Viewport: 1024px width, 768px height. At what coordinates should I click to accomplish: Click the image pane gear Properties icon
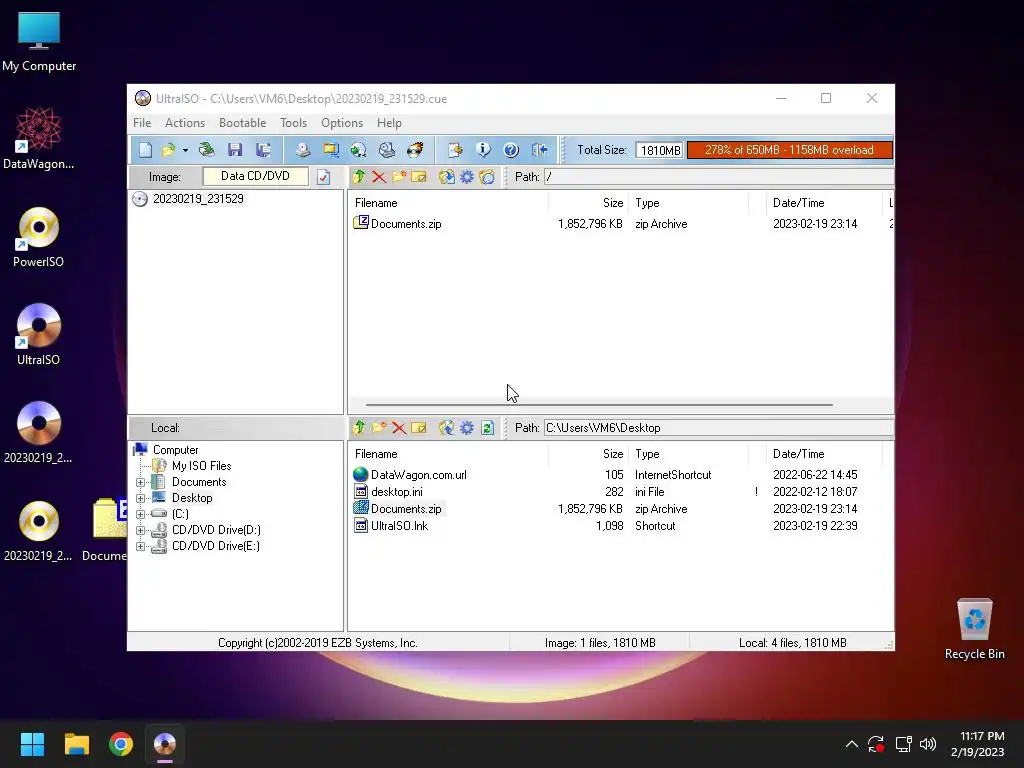(x=467, y=177)
